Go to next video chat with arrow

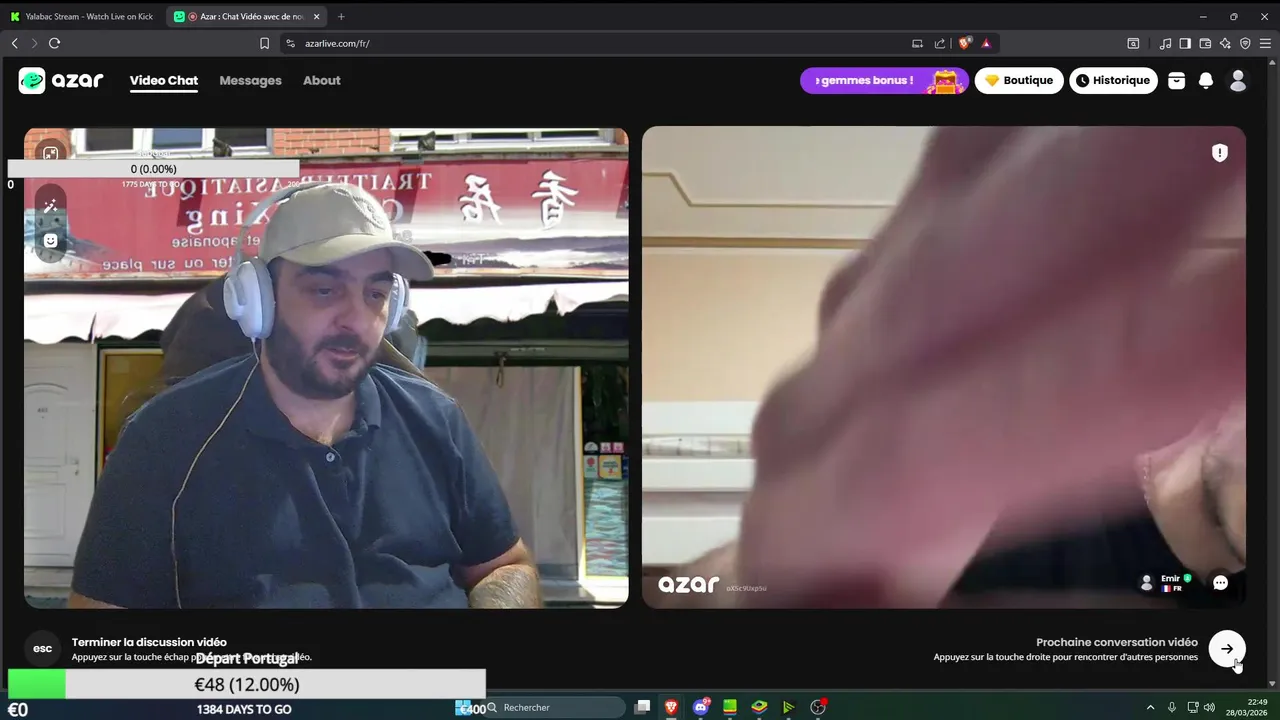pos(1227,649)
